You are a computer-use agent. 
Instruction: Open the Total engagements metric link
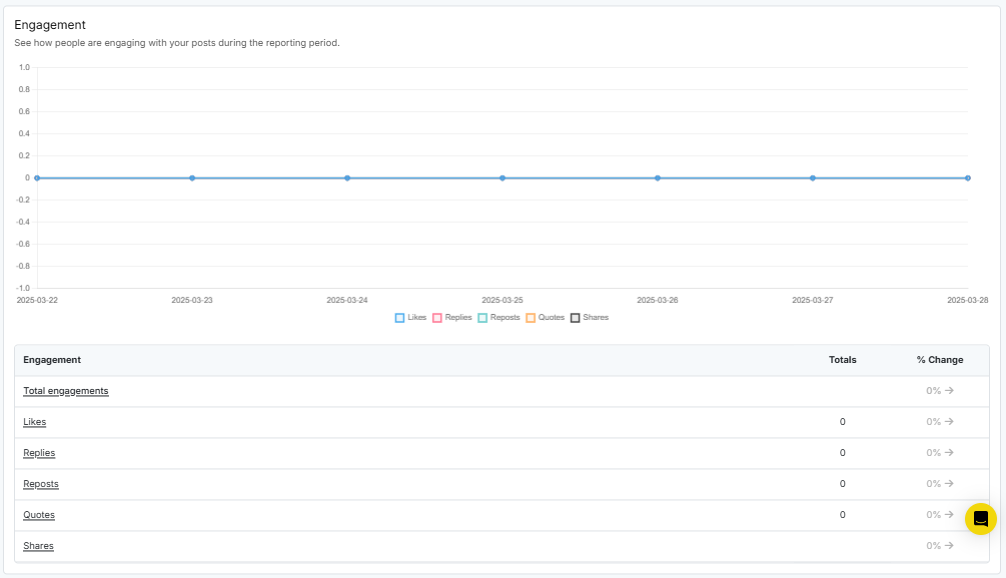65,391
